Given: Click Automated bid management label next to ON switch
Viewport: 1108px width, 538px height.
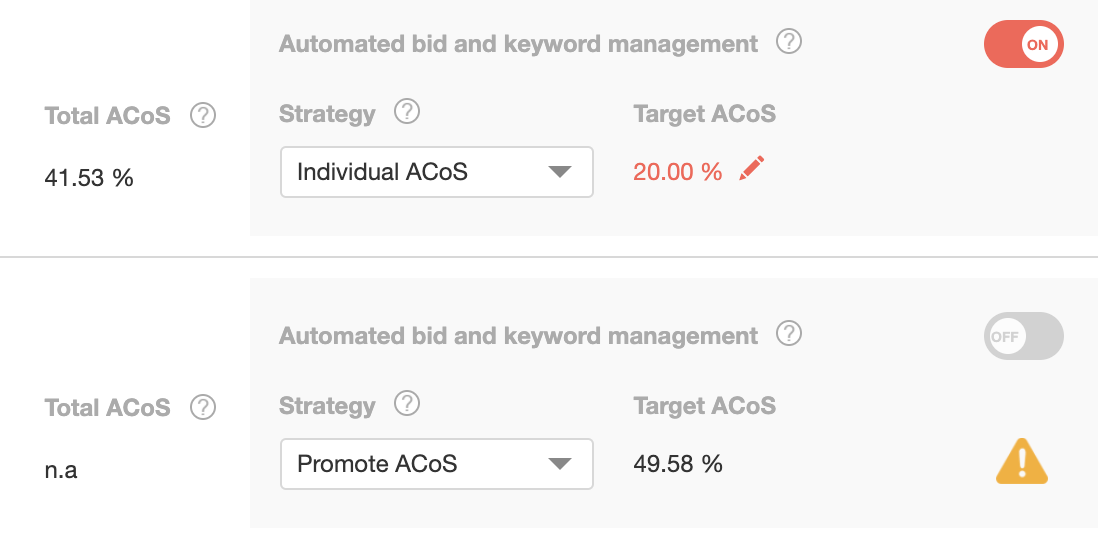Looking at the screenshot, I should (x=519, y=44).
